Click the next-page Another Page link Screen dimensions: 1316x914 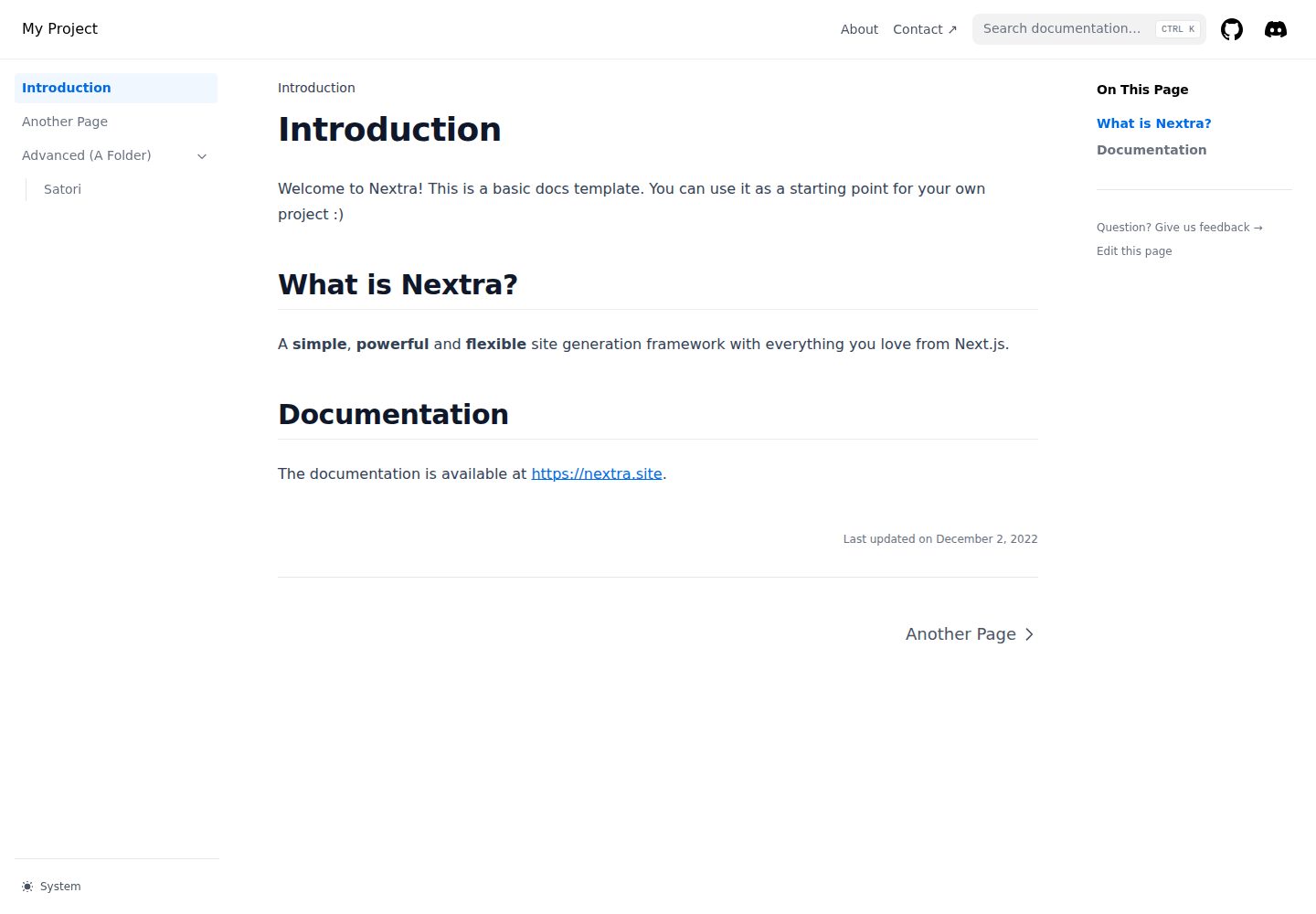[970, 634]
